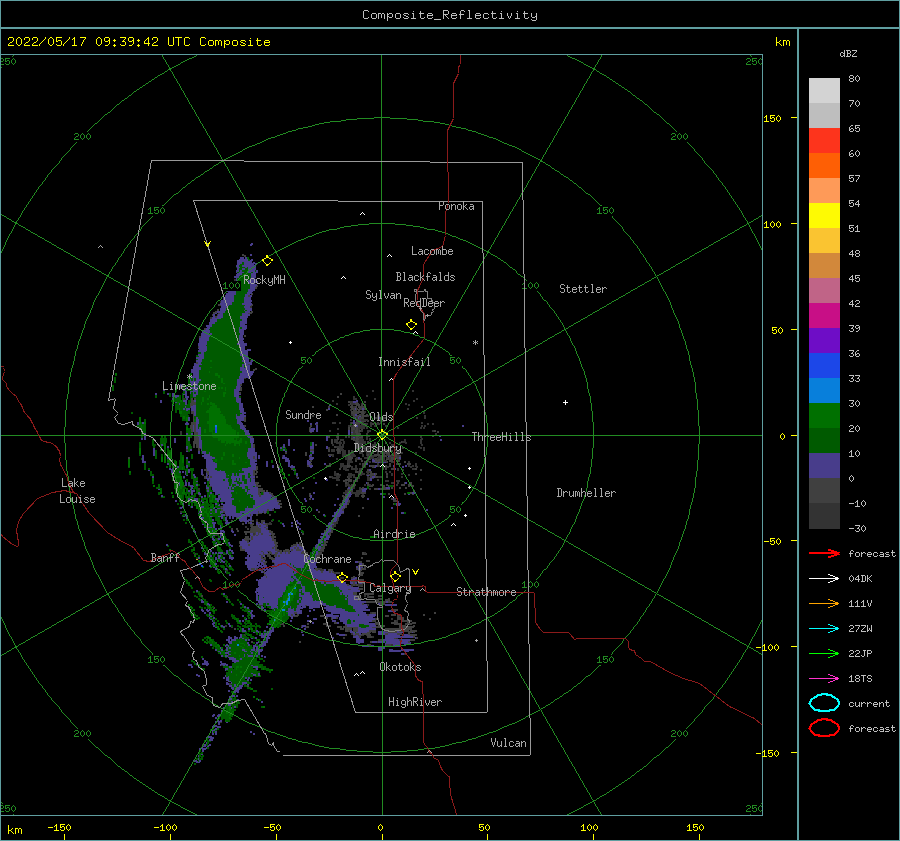Viewport: 900px width, 841px height.
Task: Click the HighRiver label
Action: (415, 702)
